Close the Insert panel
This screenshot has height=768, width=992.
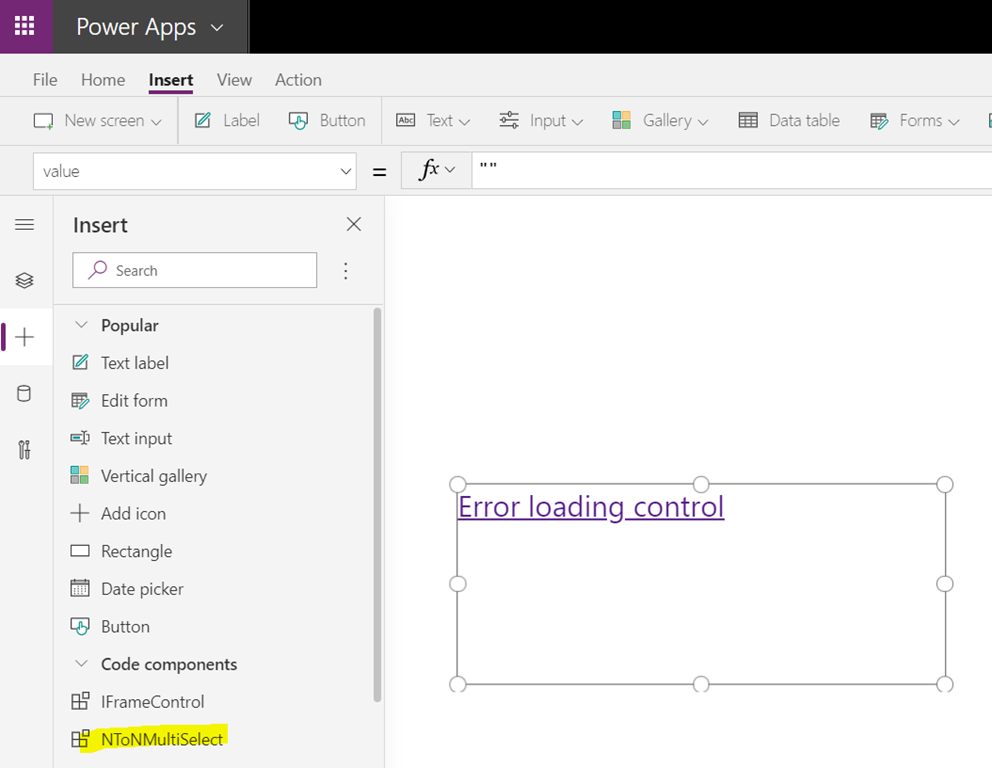click(x=354, y=224)
